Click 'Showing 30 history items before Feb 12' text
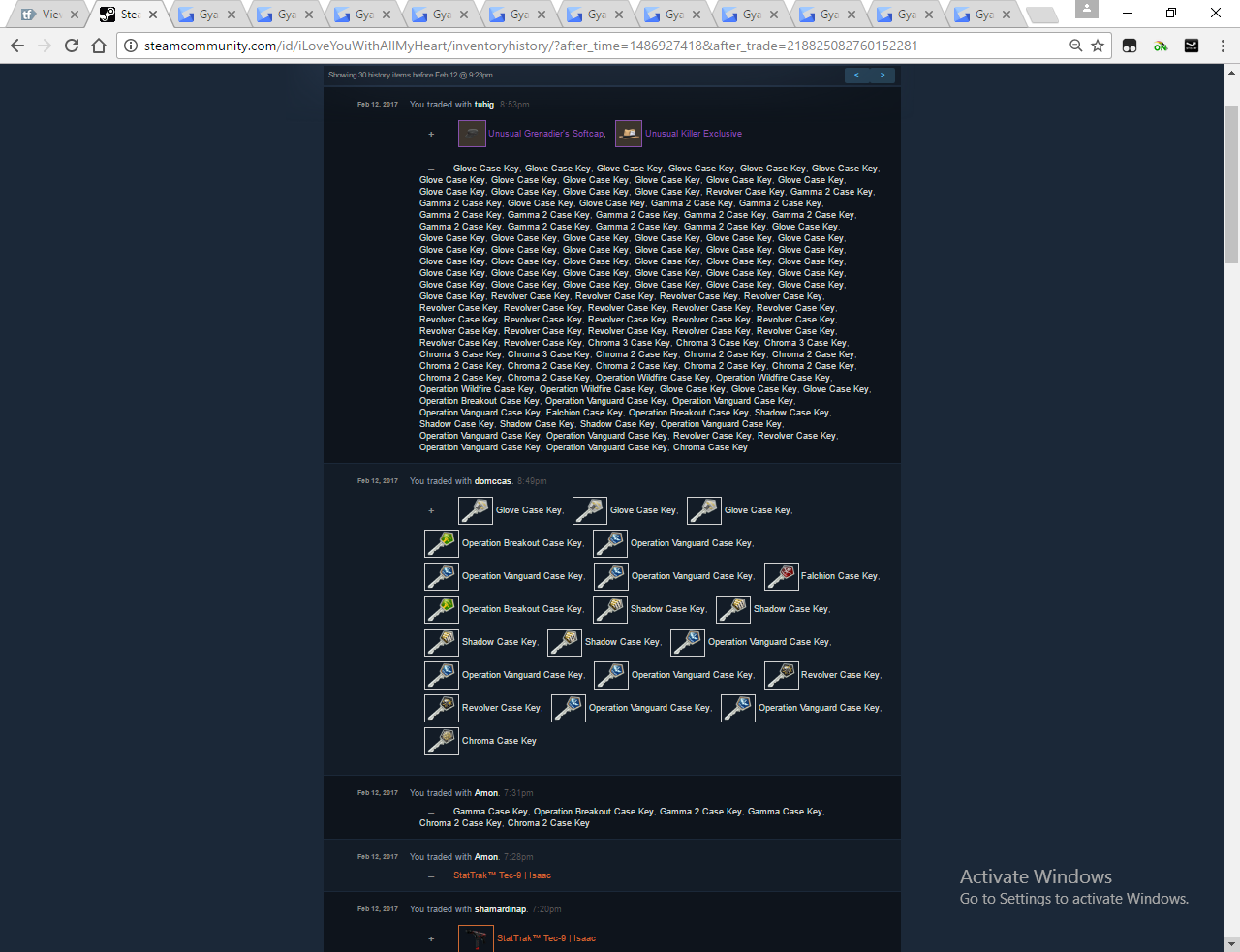 [x=411, y=75]
